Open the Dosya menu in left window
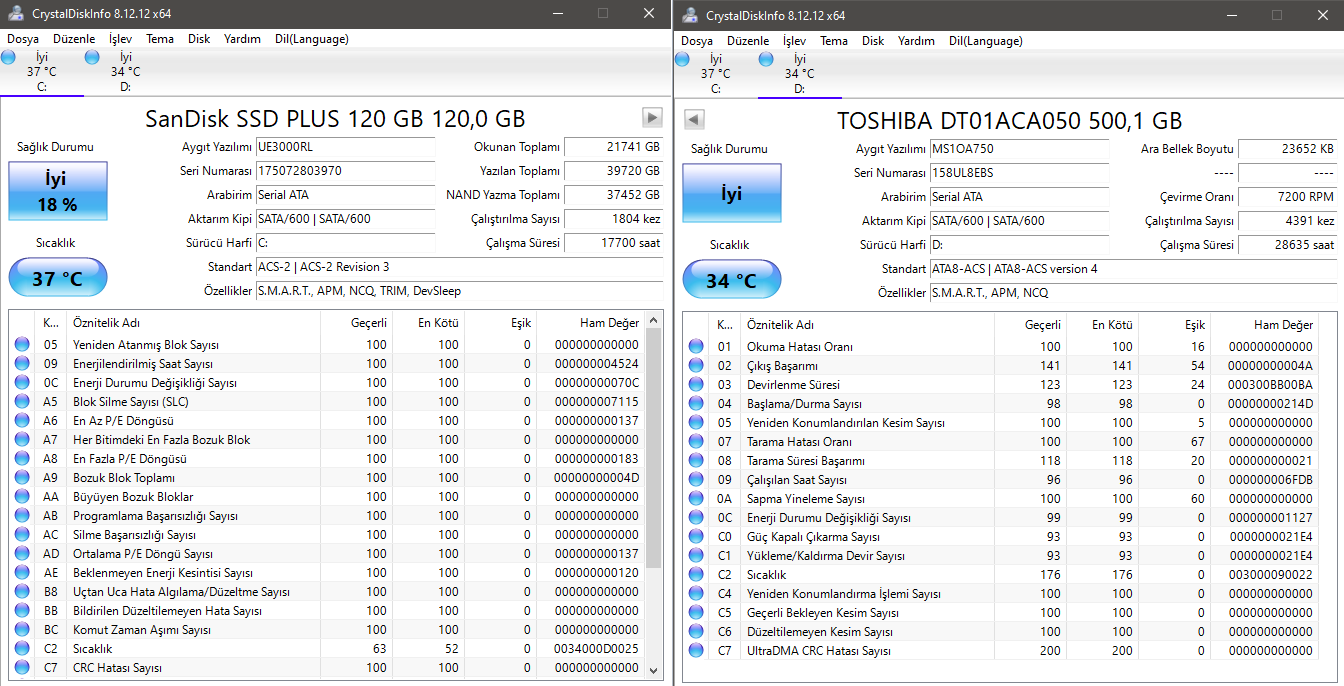 click(23, 39)
